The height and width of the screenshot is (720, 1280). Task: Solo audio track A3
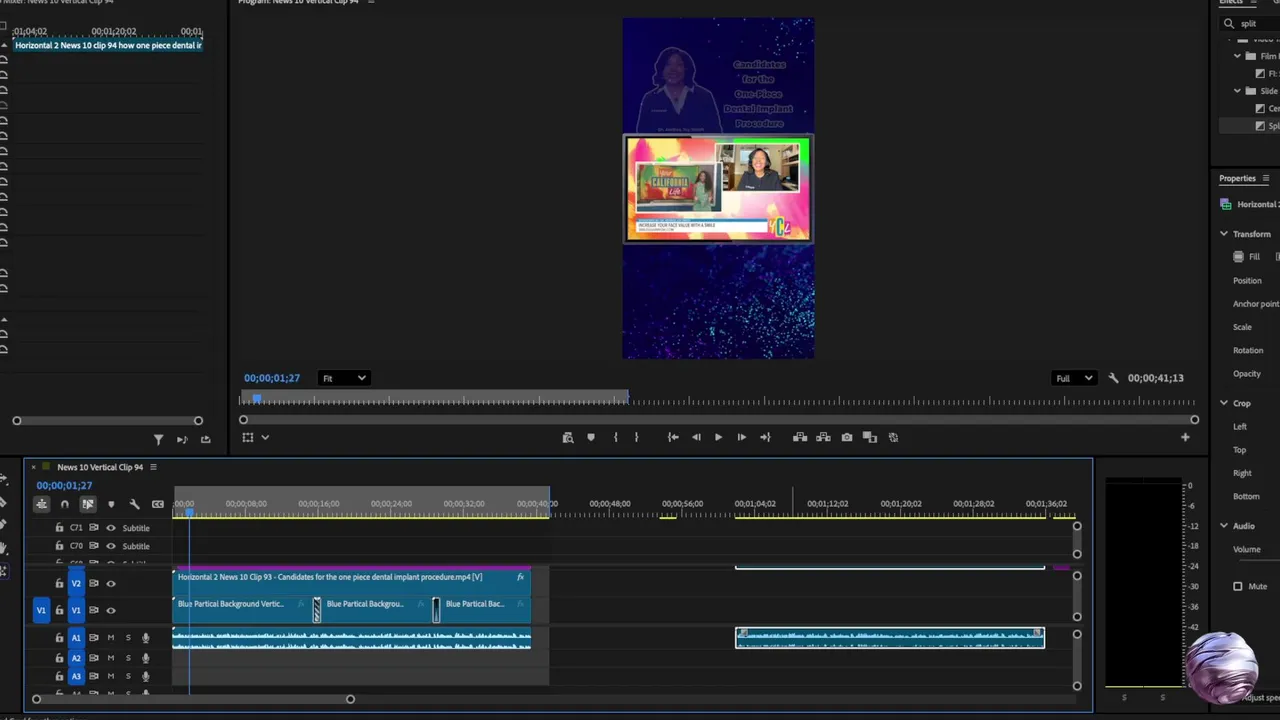coord(128,676)
